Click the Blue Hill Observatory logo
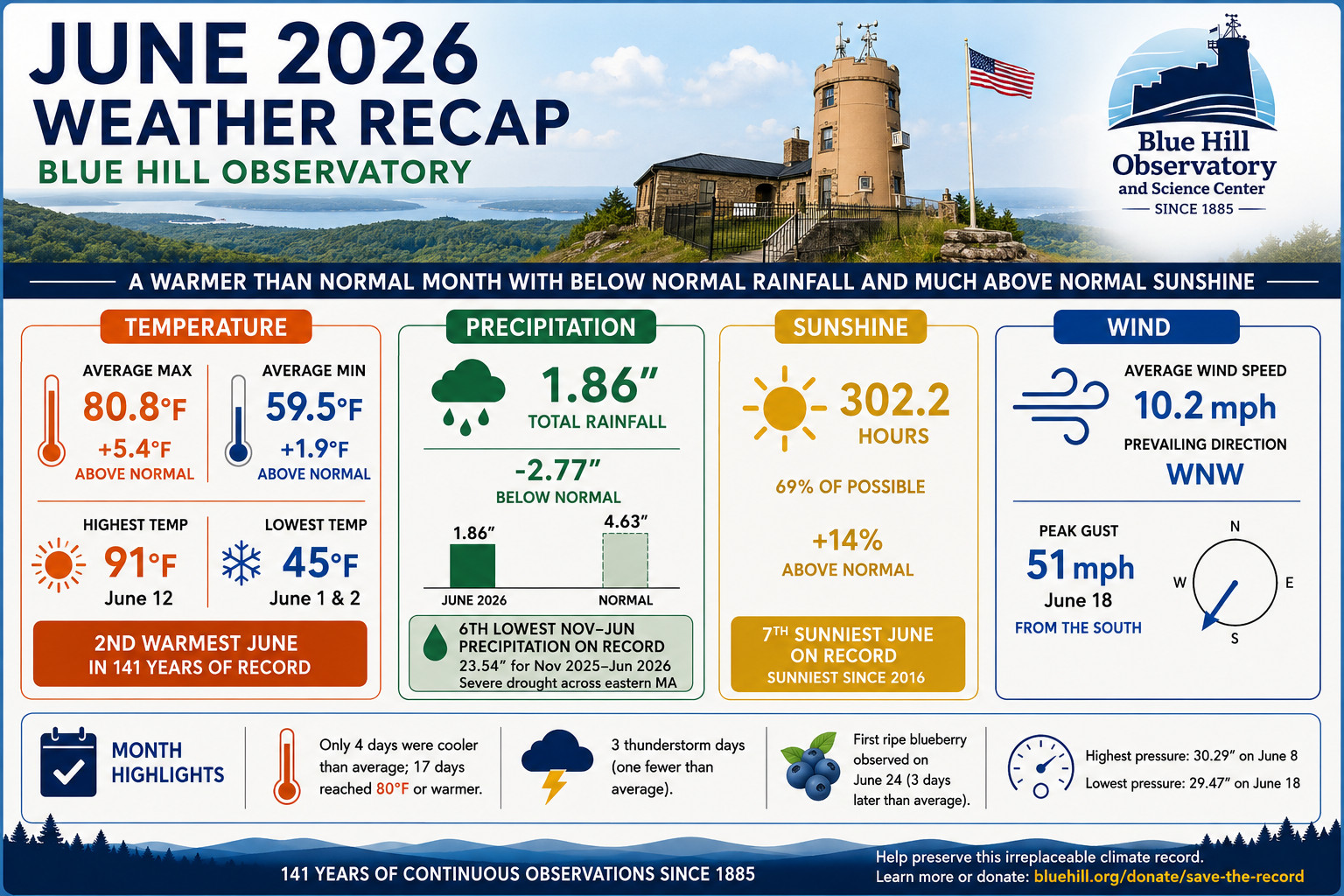 click(1193, 116)
